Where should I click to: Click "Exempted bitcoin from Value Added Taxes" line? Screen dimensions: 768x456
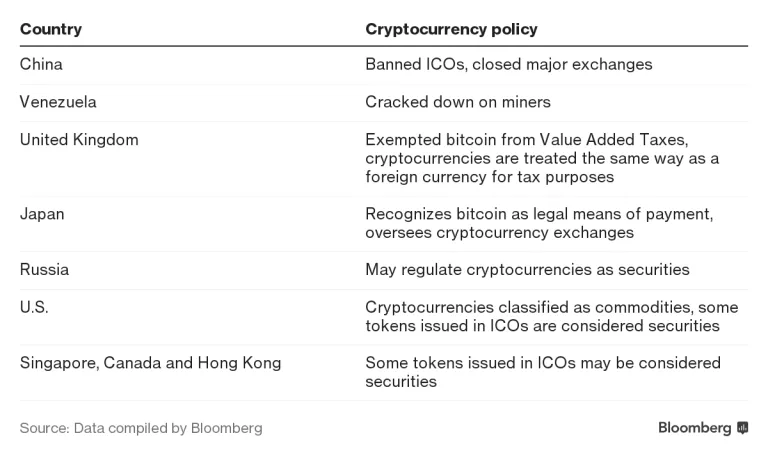(x=526, y=140)
